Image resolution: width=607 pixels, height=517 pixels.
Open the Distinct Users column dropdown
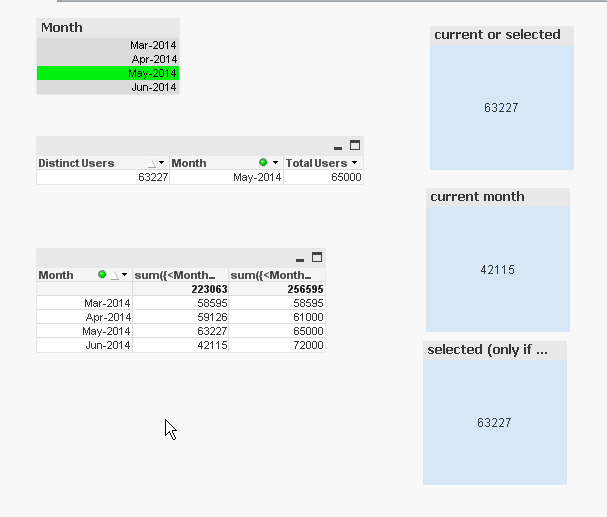point(161,163)
